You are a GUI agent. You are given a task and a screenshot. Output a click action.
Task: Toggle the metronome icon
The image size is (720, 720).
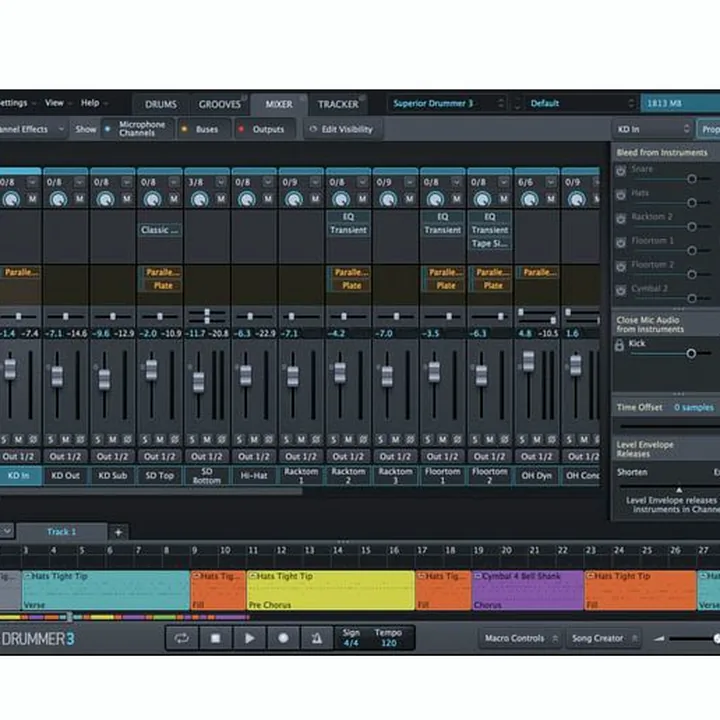click(x=317, y=638)
